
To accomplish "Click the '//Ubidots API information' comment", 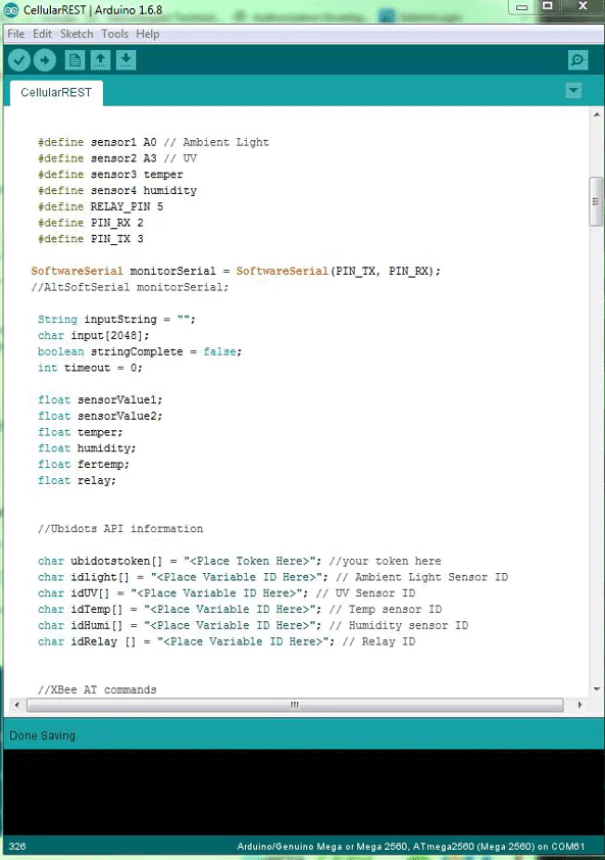I will pos(120,529).
